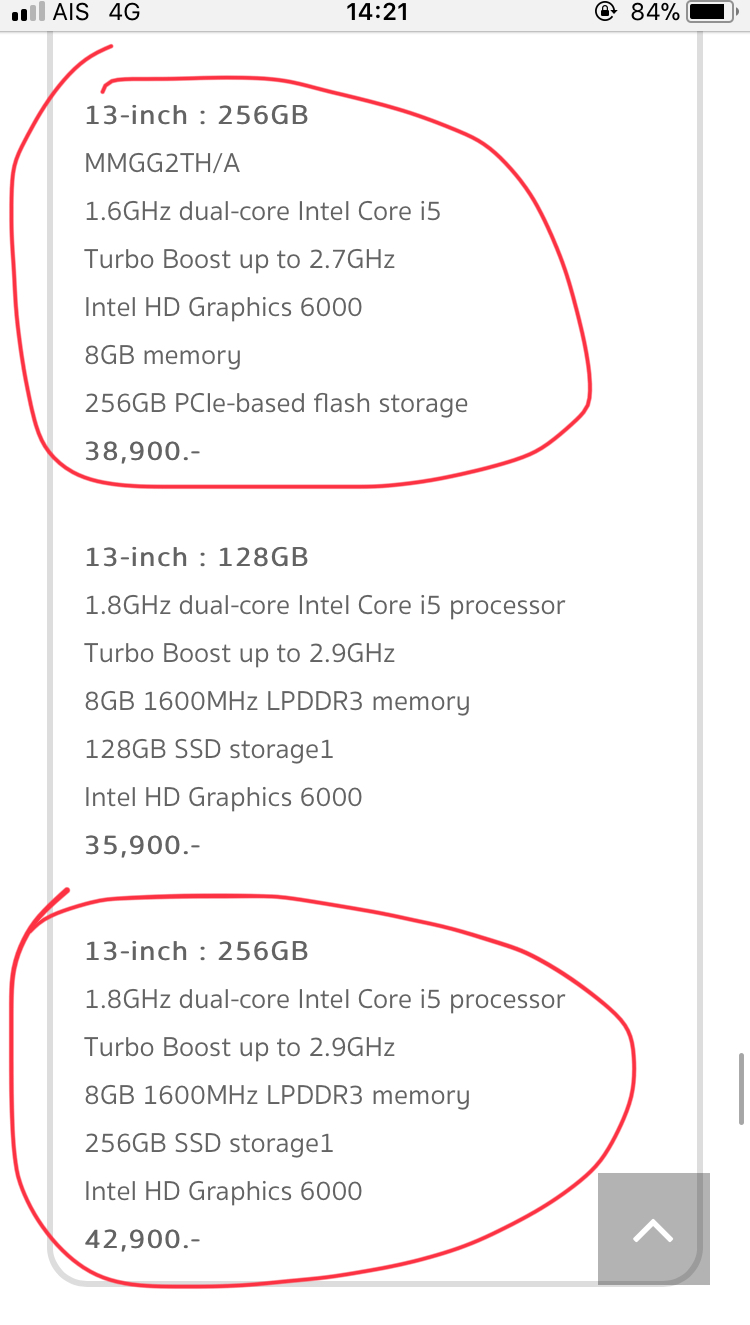This screenshot has width=750, height=1325.
Task: Tap the 14:21 clock in status bar
Action: [x=375, y=13]
